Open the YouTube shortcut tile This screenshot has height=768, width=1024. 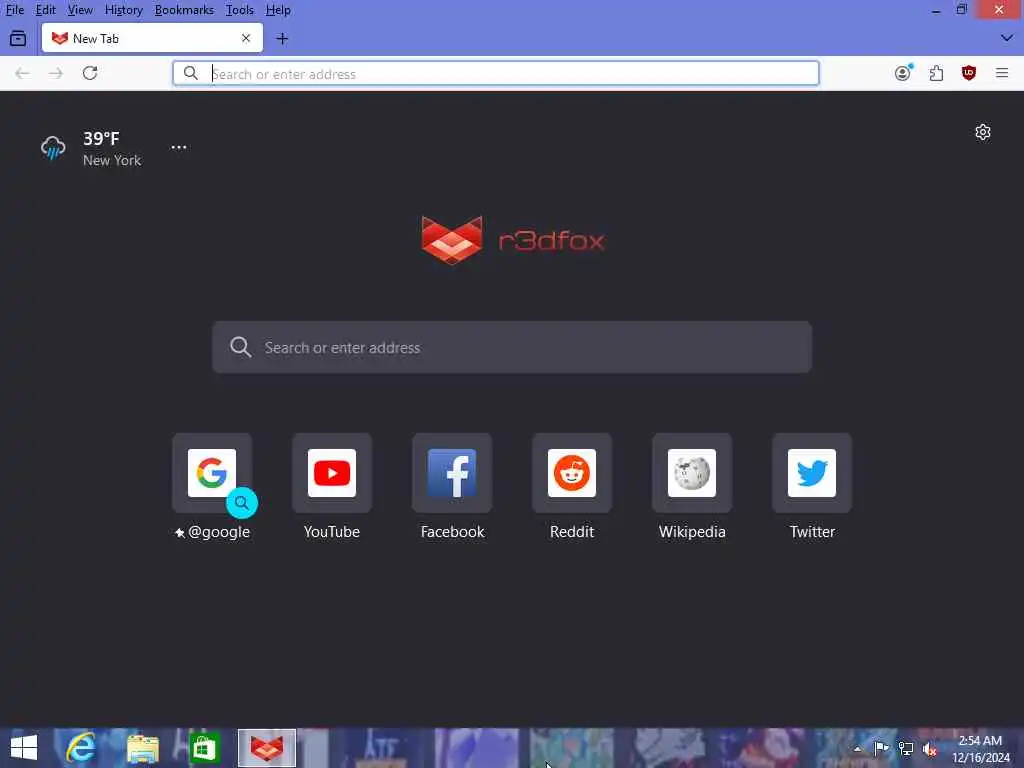(x=332, y=473)
